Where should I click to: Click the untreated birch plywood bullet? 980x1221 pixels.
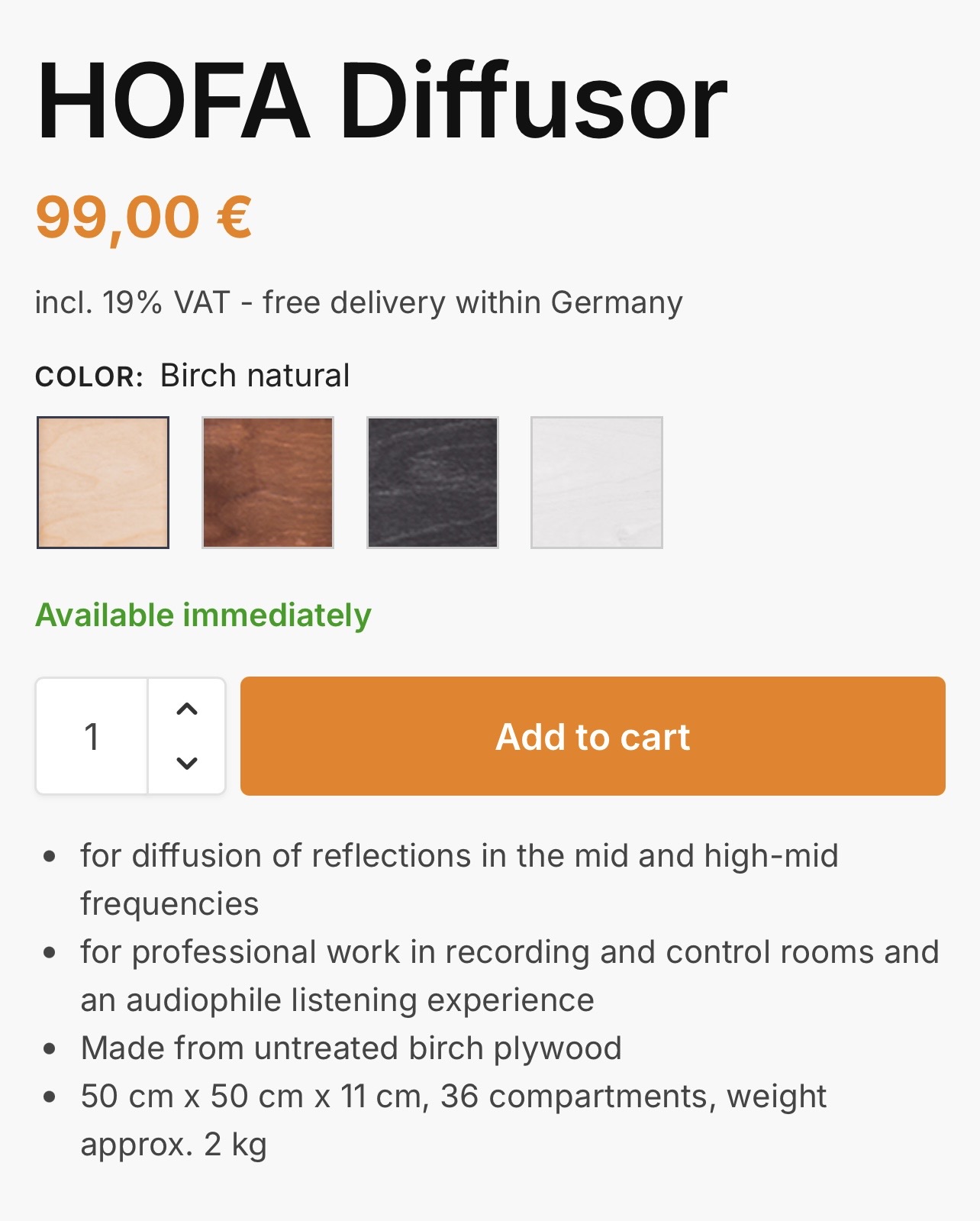coord(351,1048)
